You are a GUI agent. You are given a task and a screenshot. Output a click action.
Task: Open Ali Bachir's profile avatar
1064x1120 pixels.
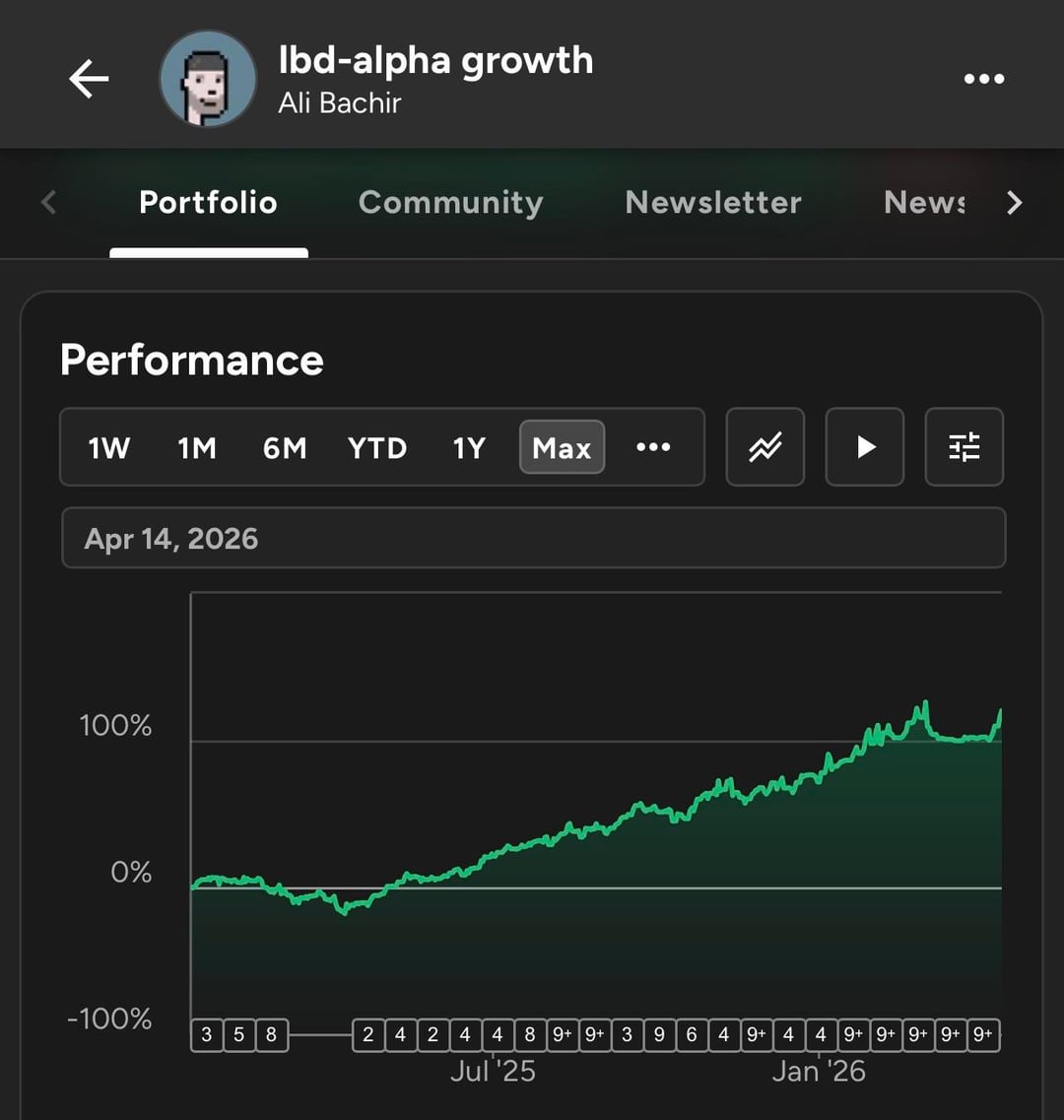(x=208, y=79)
